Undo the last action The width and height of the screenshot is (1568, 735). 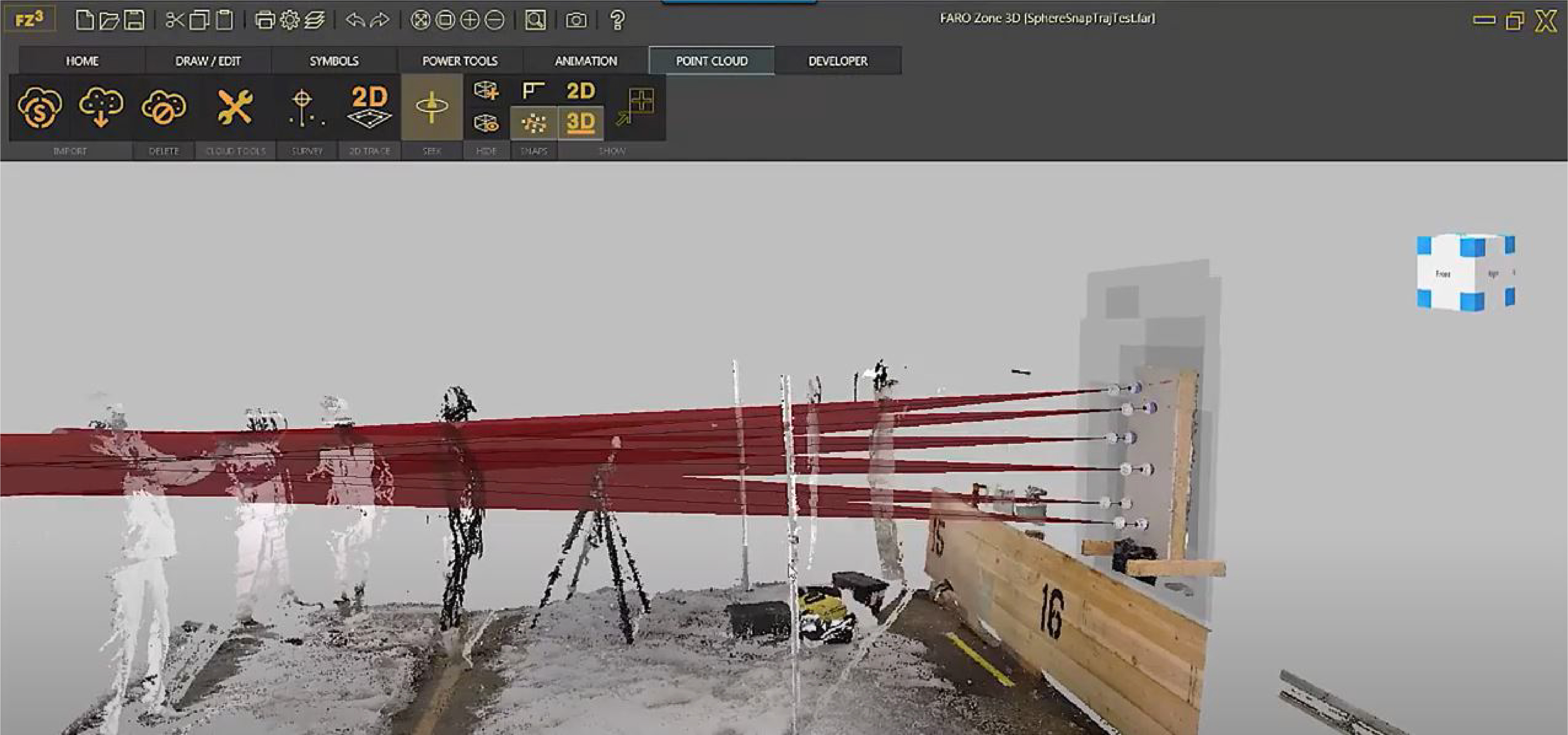tap(356, 20)
